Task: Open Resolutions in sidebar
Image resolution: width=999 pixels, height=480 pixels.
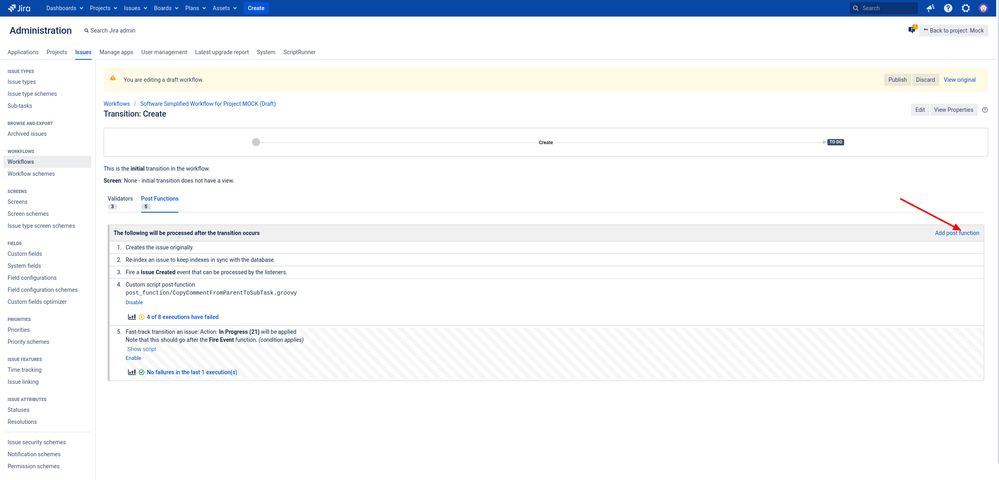Action: coord(22,421)
